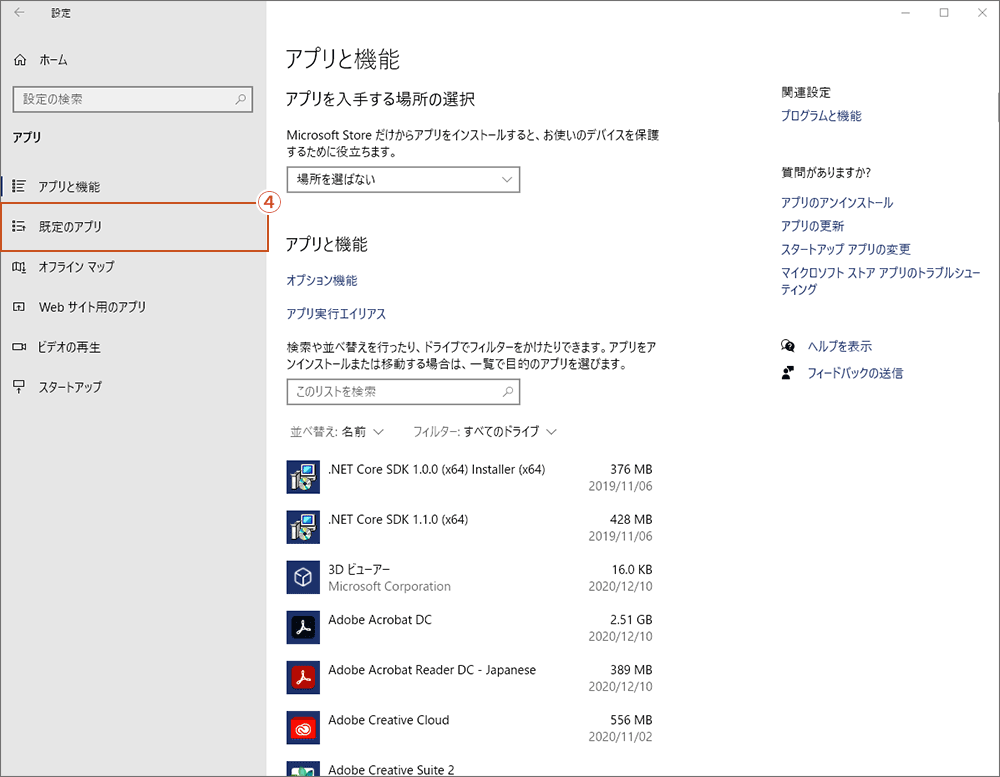Click the Home house icon

tap(20, 60)
